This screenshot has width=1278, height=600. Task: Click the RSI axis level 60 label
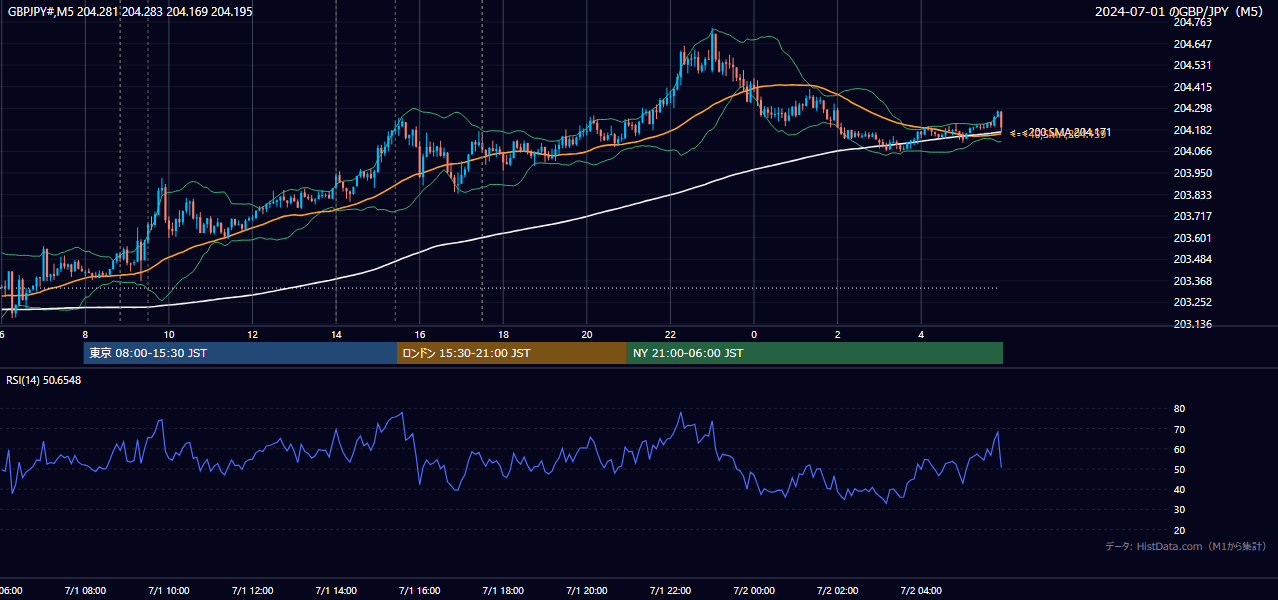(1179, 449)
